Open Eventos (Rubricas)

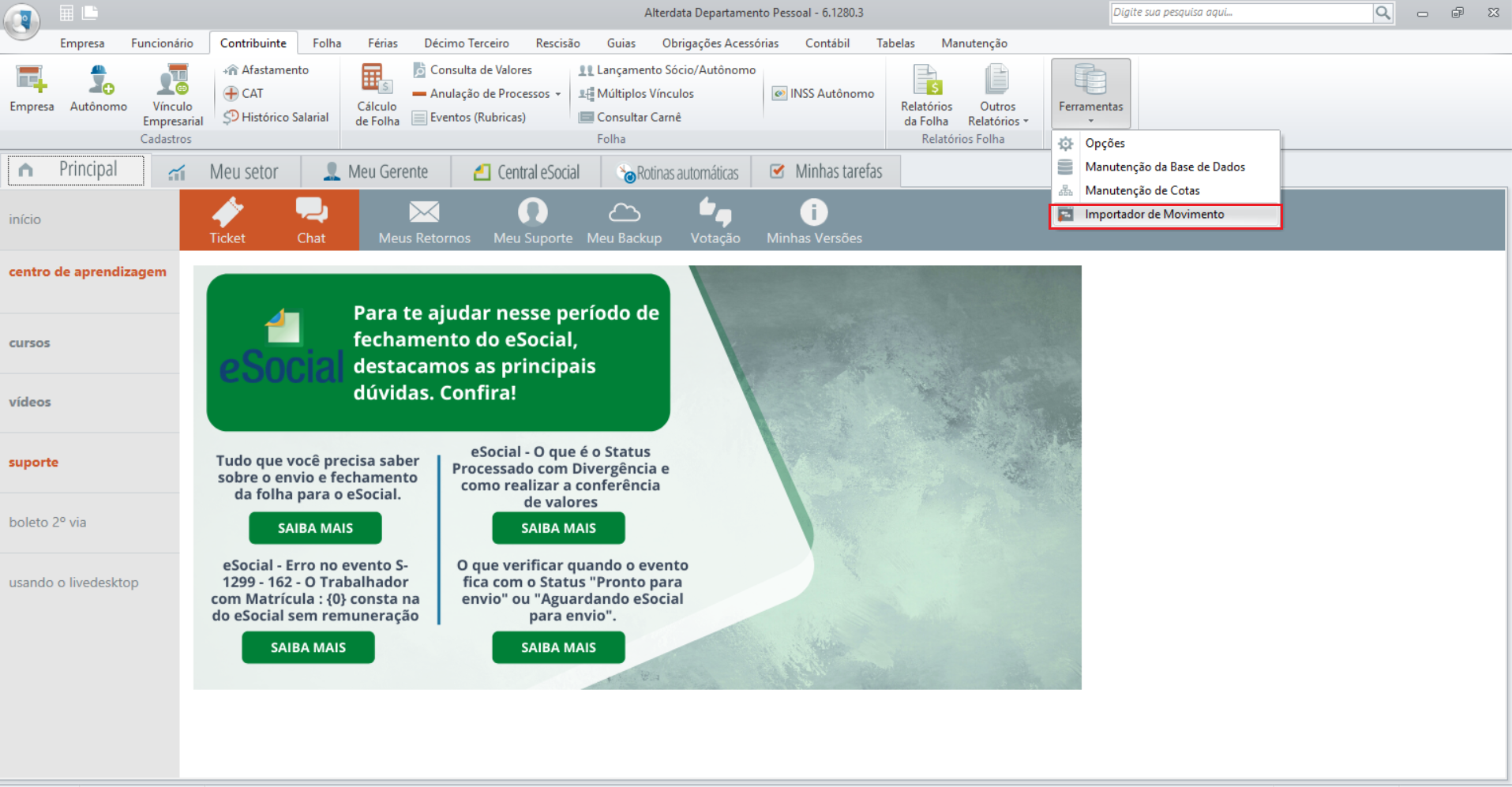coord(469,117)
